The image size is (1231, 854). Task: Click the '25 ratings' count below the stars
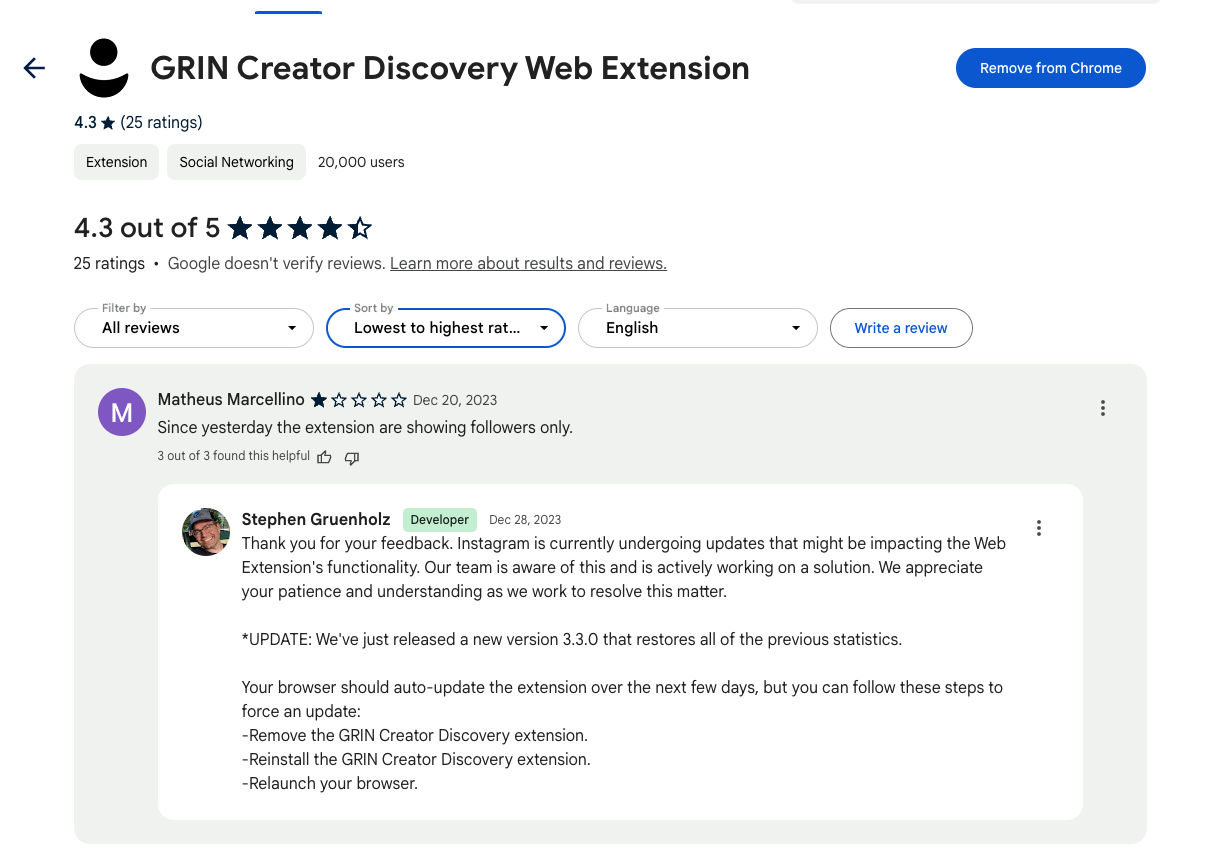pyautogui.click(x=109, y=264)
